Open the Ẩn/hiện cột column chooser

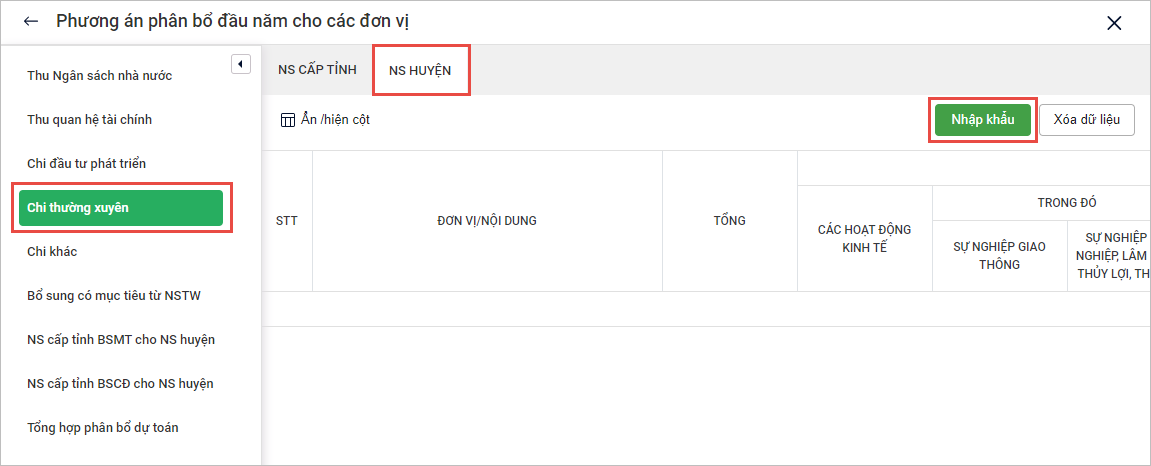335,120
